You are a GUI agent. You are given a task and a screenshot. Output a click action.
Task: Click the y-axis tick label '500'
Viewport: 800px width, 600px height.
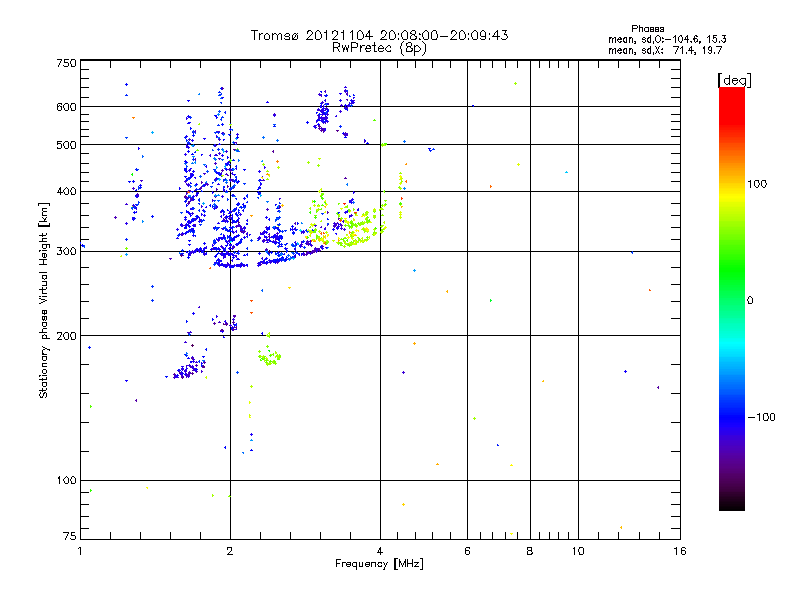[66, 145]
